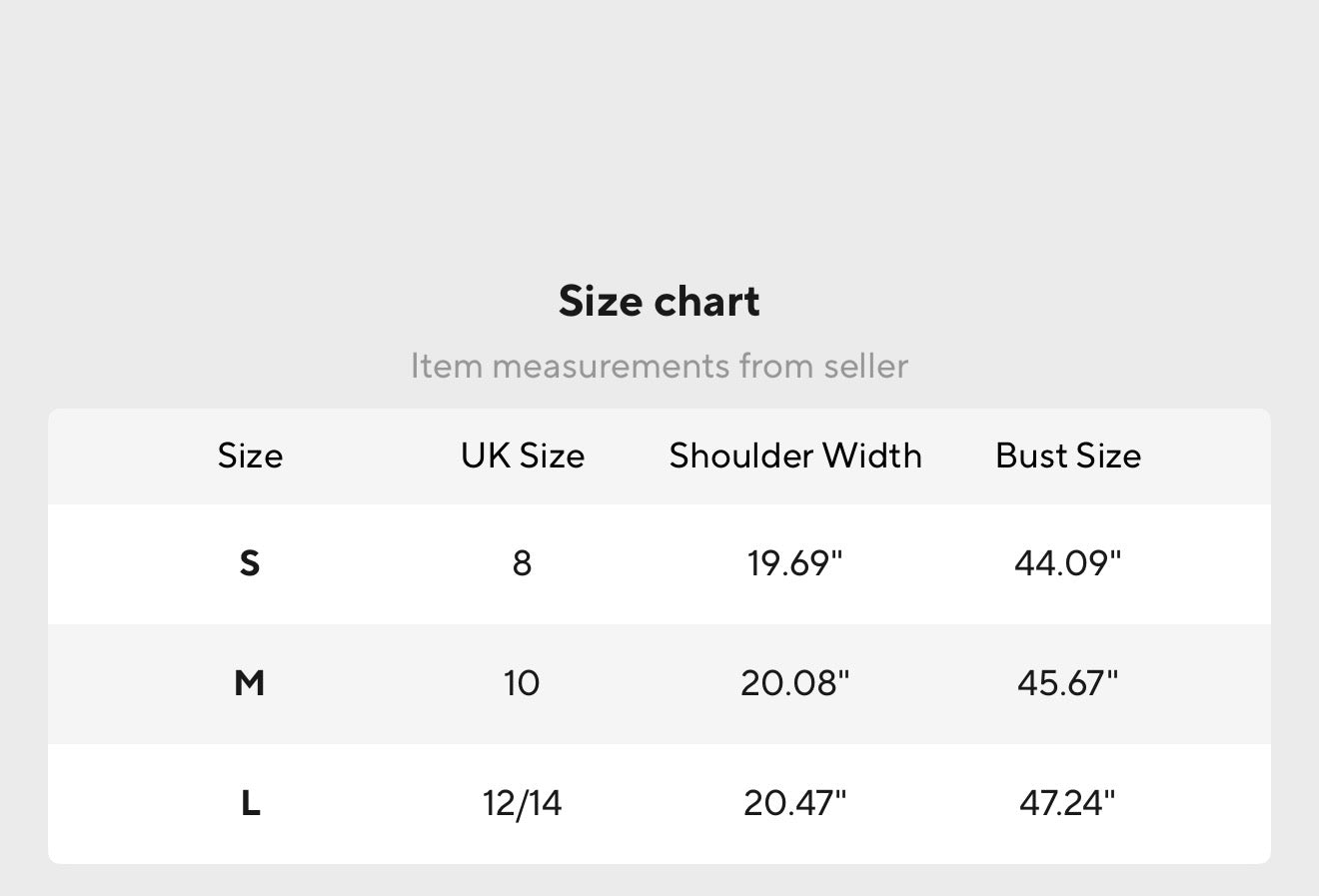1319x896 pixels.
Task: Click the Shoulder Width column header
Action: click(x=795, y=455)
